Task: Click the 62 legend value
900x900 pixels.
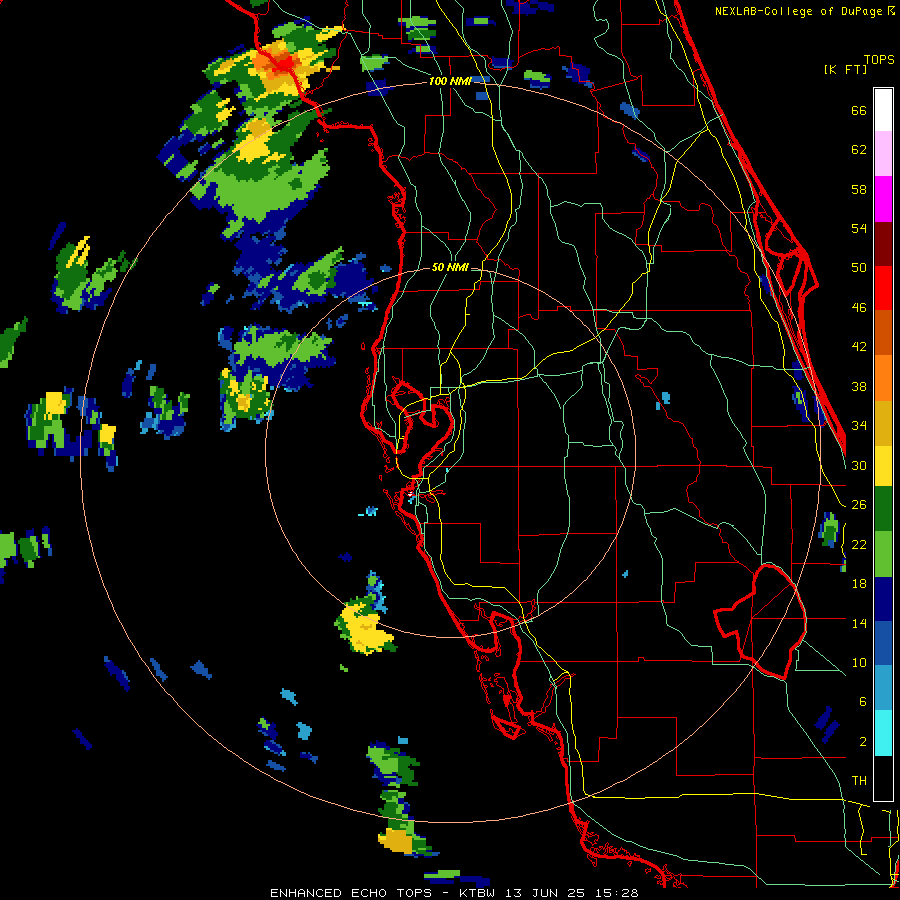Action: pos(859,150)
